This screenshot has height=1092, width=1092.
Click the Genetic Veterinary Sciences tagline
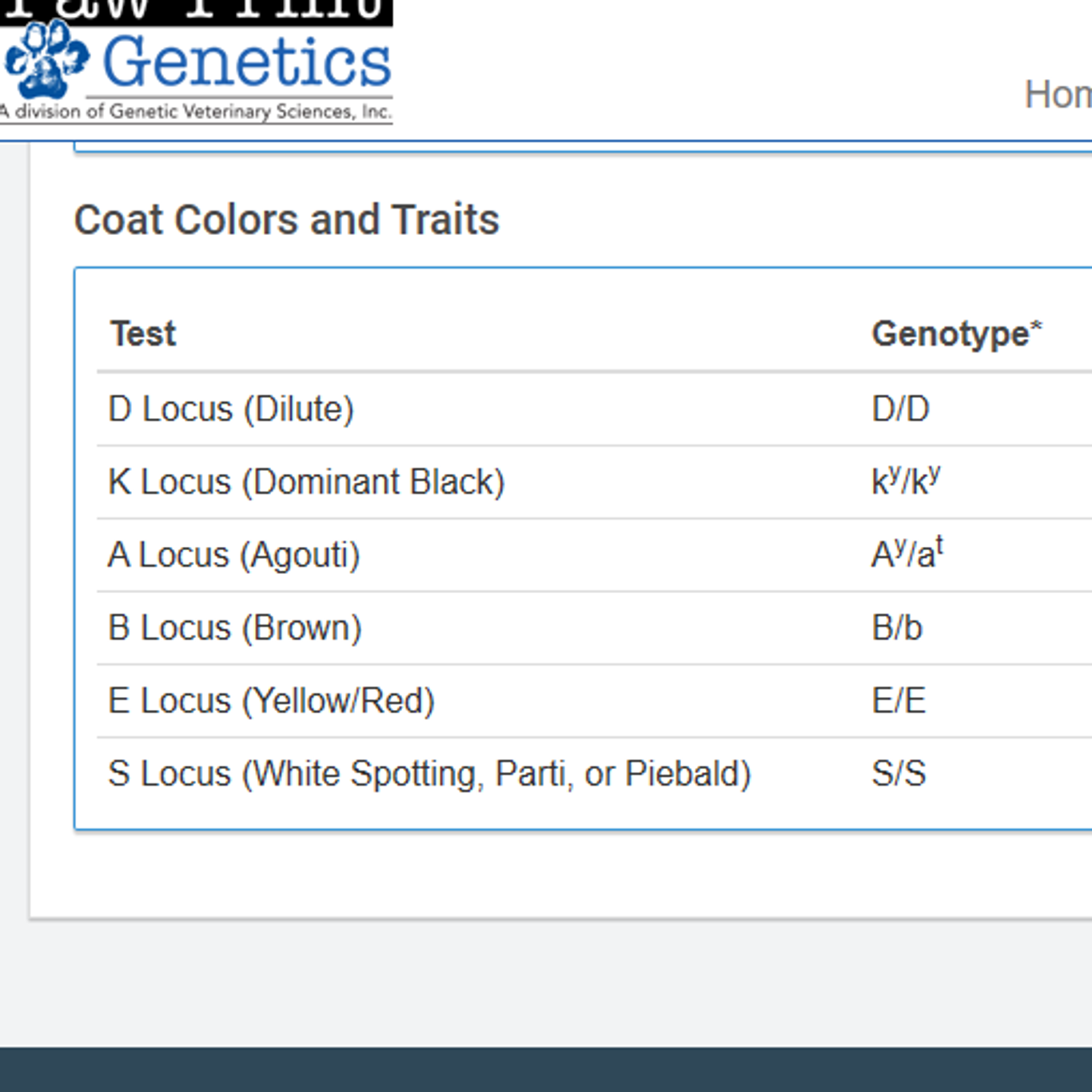coord(196,112)
